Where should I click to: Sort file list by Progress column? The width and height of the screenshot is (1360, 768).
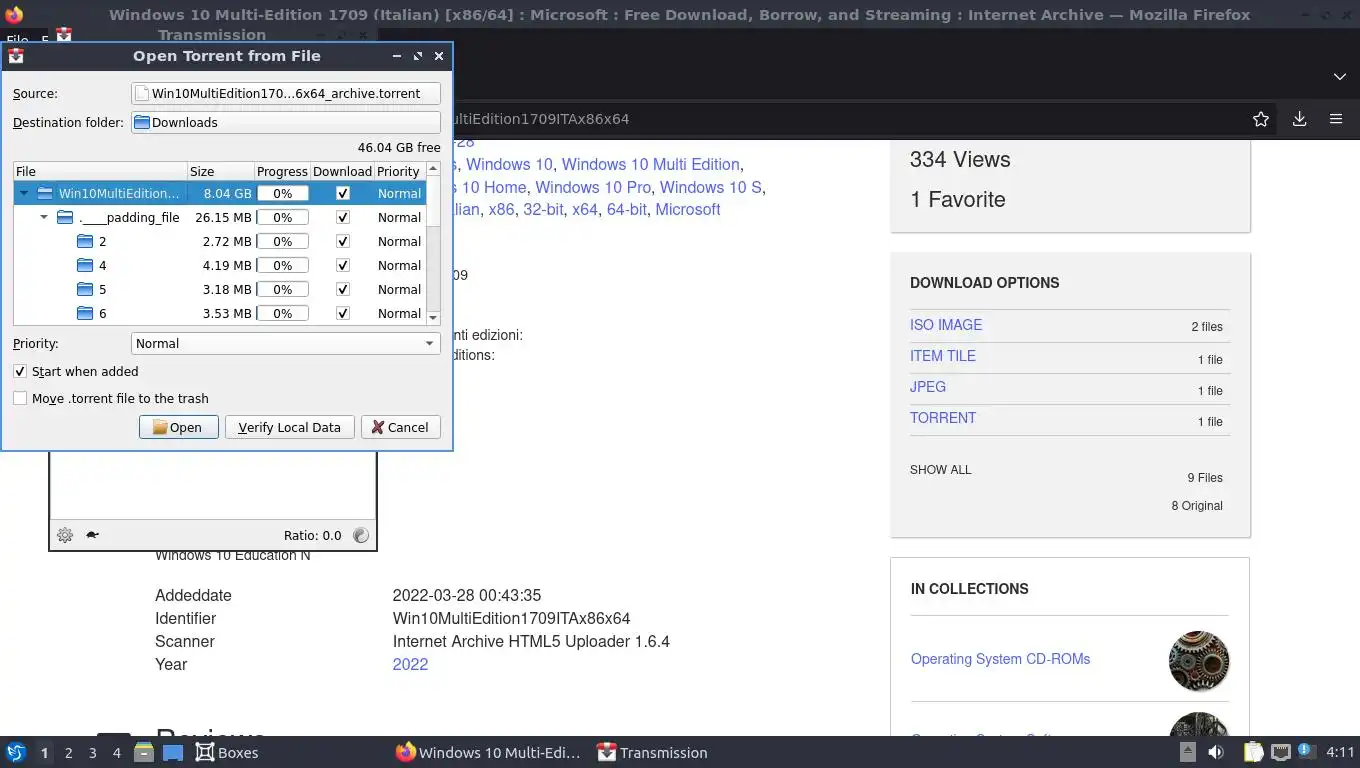pyautogui.click(x=282, y=171)
